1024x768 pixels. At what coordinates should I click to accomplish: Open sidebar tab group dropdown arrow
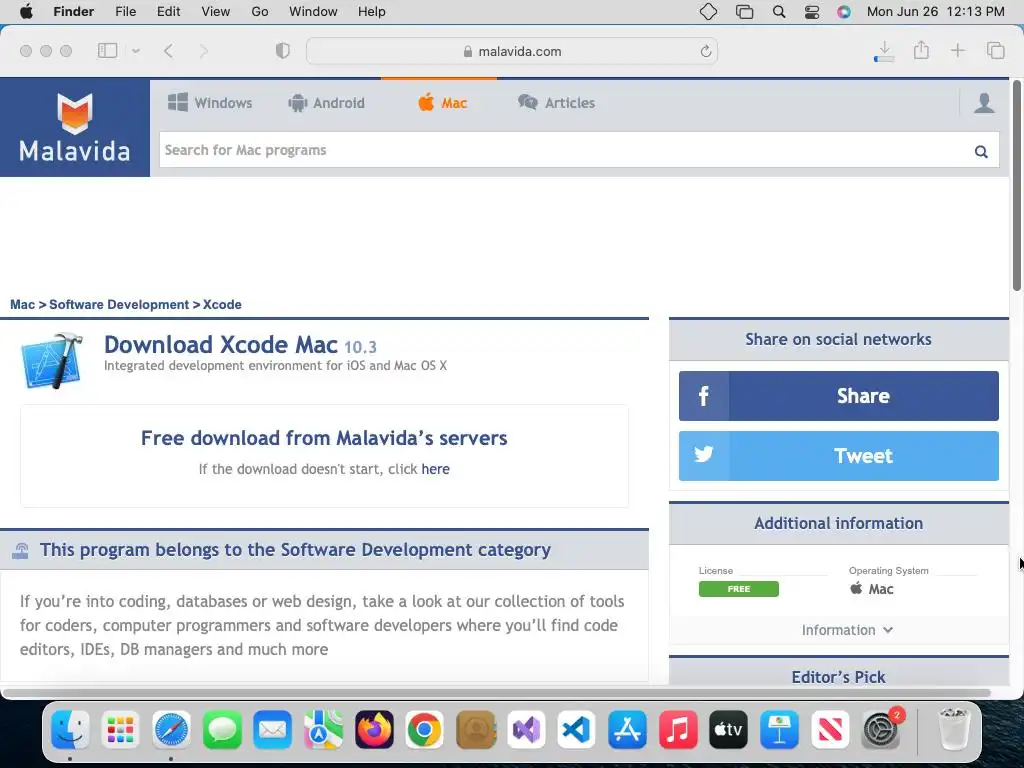136,50
